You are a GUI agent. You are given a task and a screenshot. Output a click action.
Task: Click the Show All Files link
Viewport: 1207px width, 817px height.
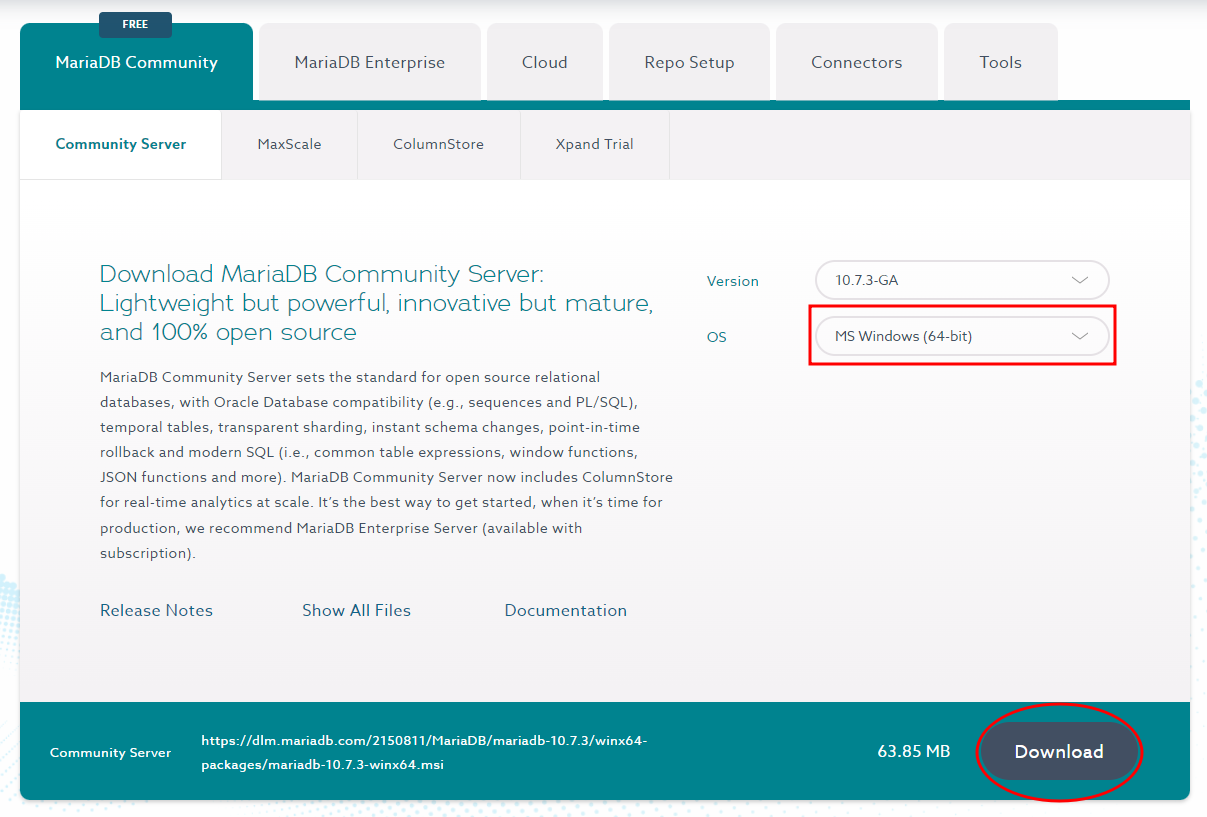[x=357, y=610]
